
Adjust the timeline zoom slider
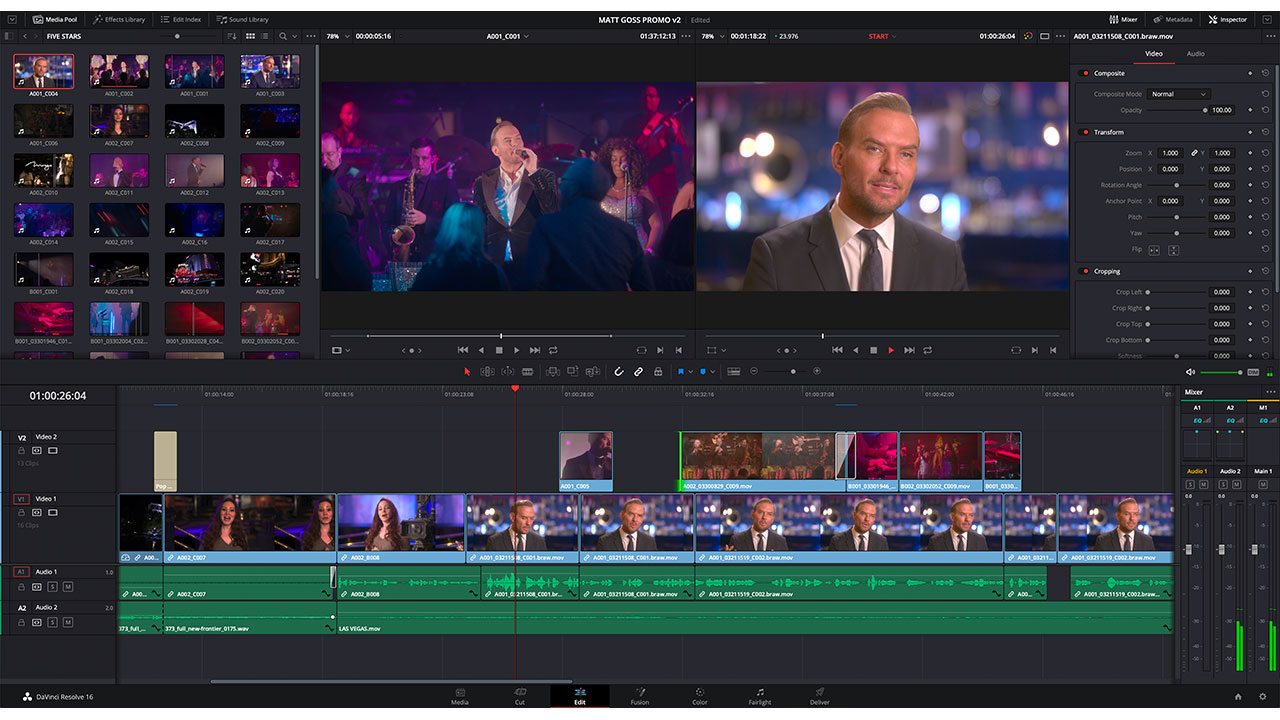pyautogui.click(x=793, y=371)
